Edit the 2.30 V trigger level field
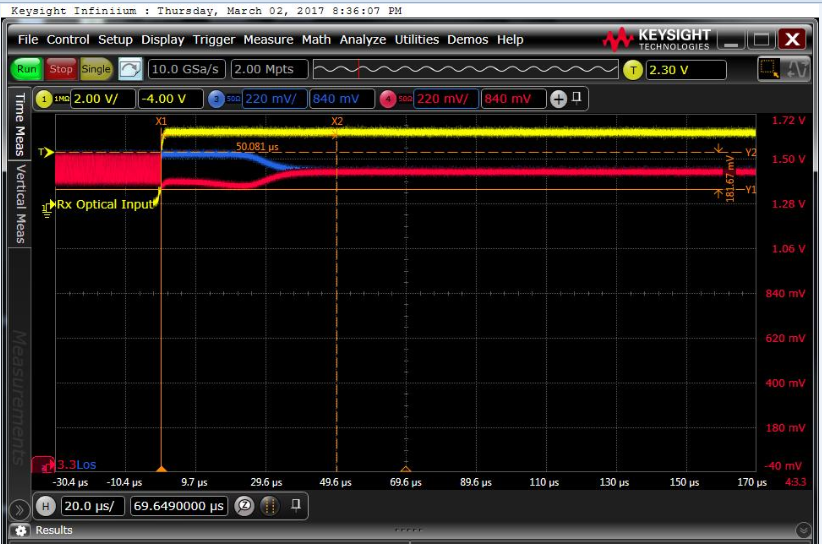The height and width of the screenshot is (544, 822). (x=686, y=70)
